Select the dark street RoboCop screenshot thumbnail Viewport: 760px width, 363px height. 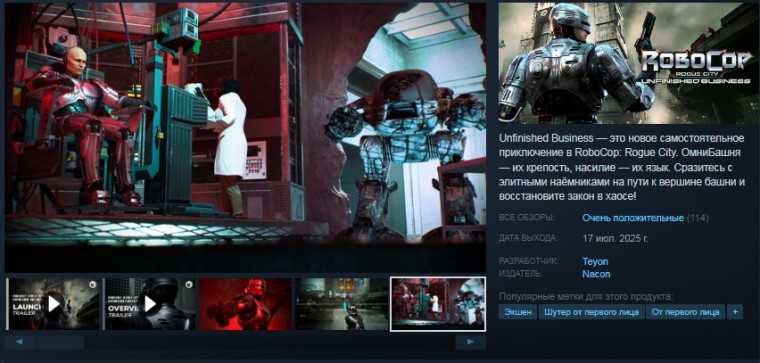pos(342,304)
